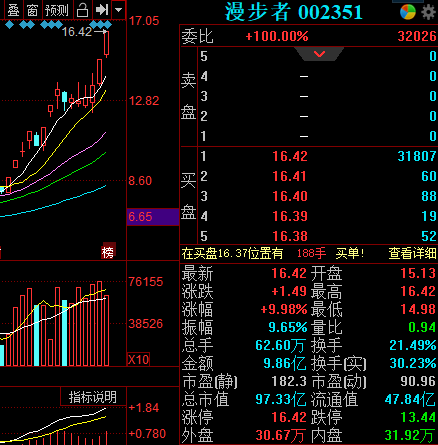The width and height of the screenshot is (438, 445).
Task: Click the 总市值 value 97.33亿
Action: point(281,399)
